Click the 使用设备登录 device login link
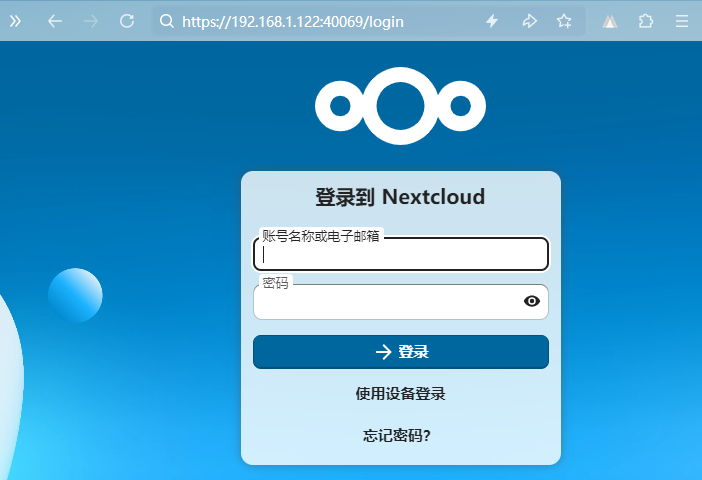 point(400,394)
